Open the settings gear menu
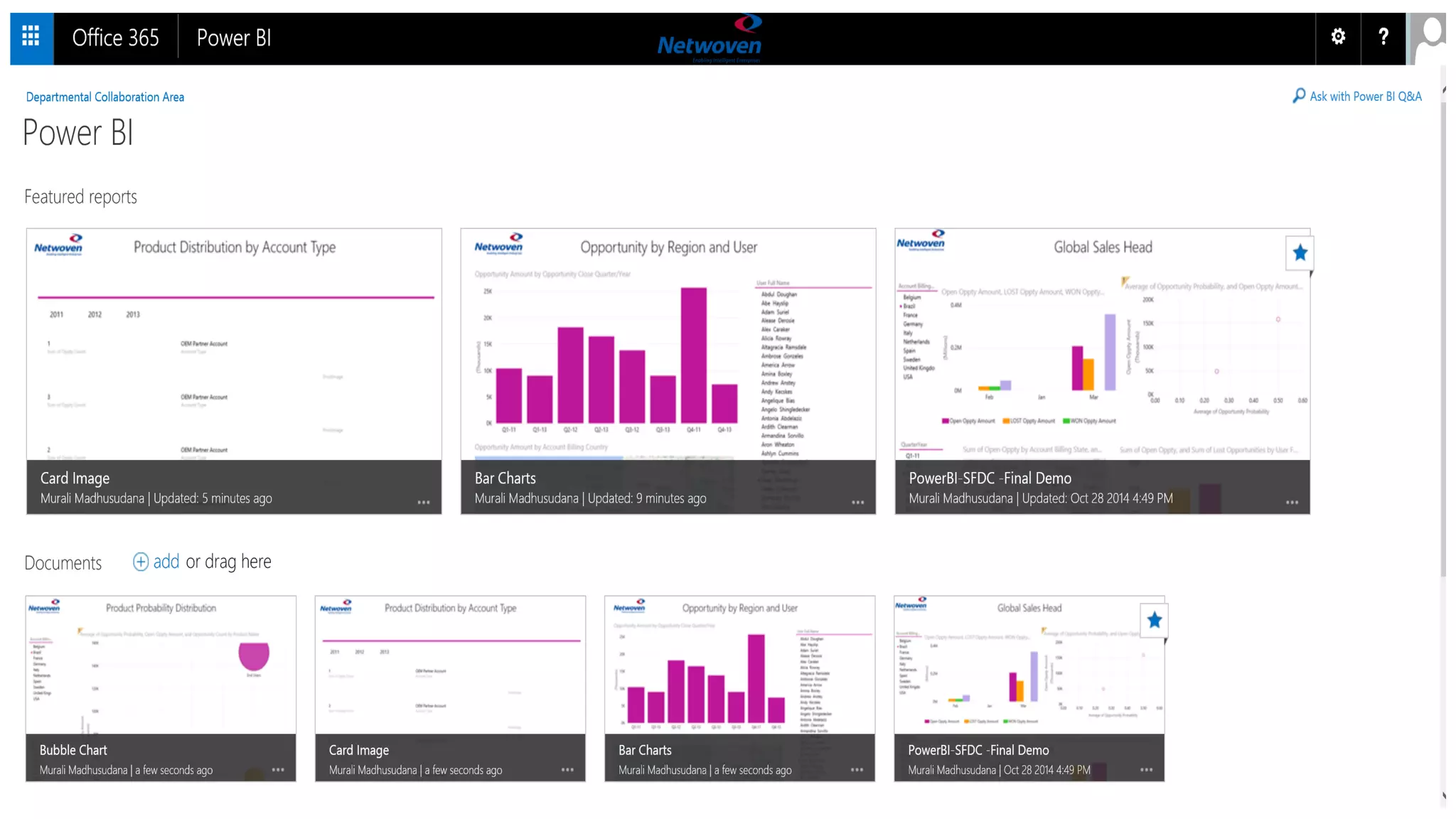 (x=1338, y=37)
